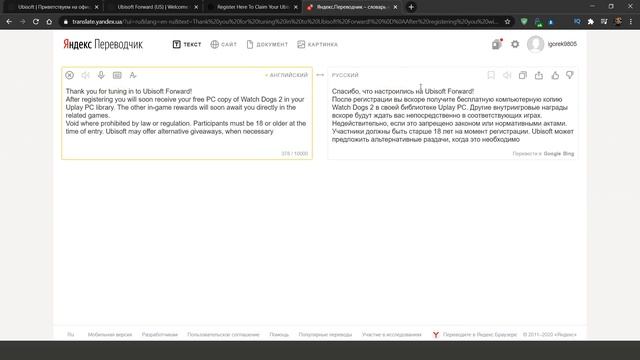Rate translation with thumbs up
640x360 pixels.
(x=555, y=75)
